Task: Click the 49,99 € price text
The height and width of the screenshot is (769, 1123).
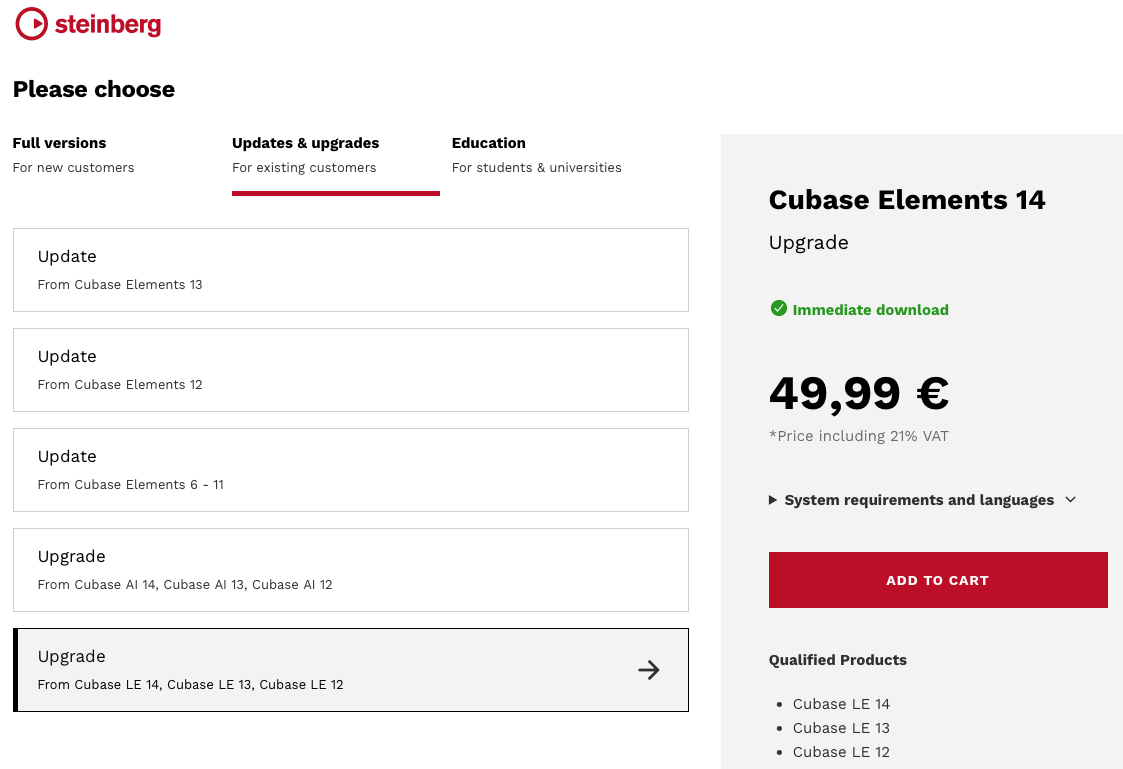Action: [x=858, y=393]
